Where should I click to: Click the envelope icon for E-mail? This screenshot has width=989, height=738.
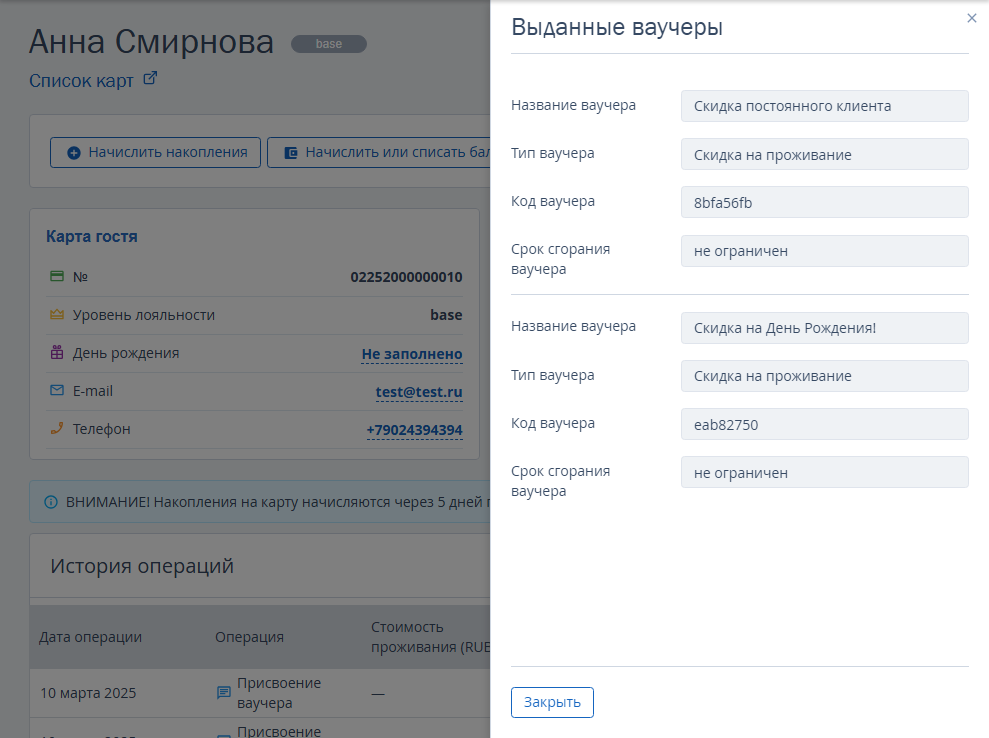coord(57,390)
